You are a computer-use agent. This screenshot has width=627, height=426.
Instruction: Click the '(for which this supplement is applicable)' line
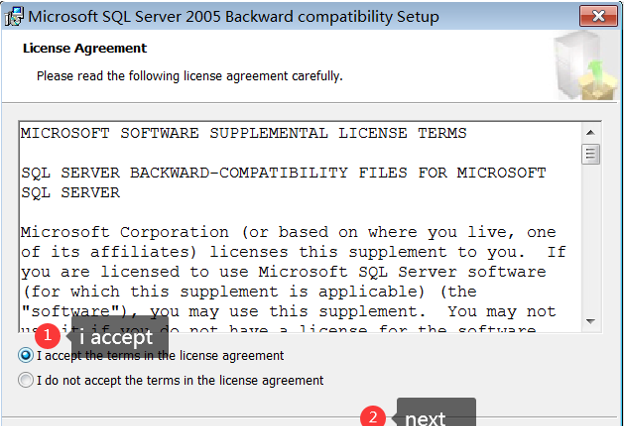(249, 292)
